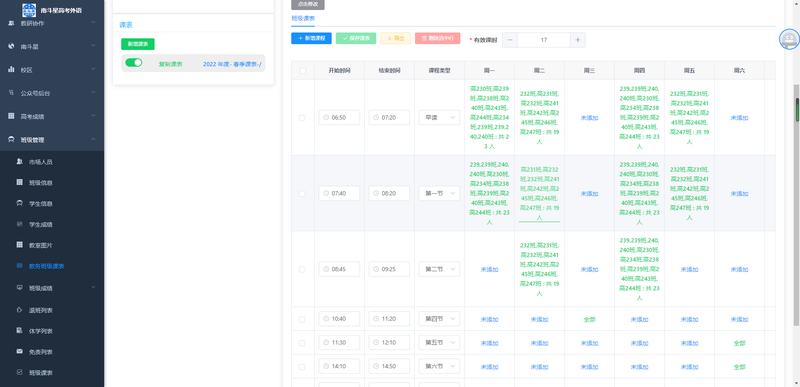Click the icon beside 退班列表
The width and height of the screenshot is (800, 387).
[x=19, y=310]
